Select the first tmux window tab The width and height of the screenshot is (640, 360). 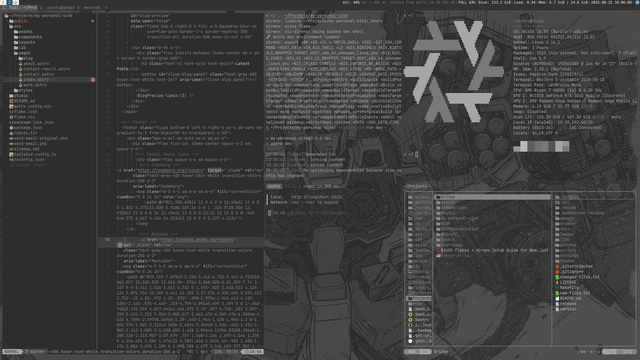[19, 7]
